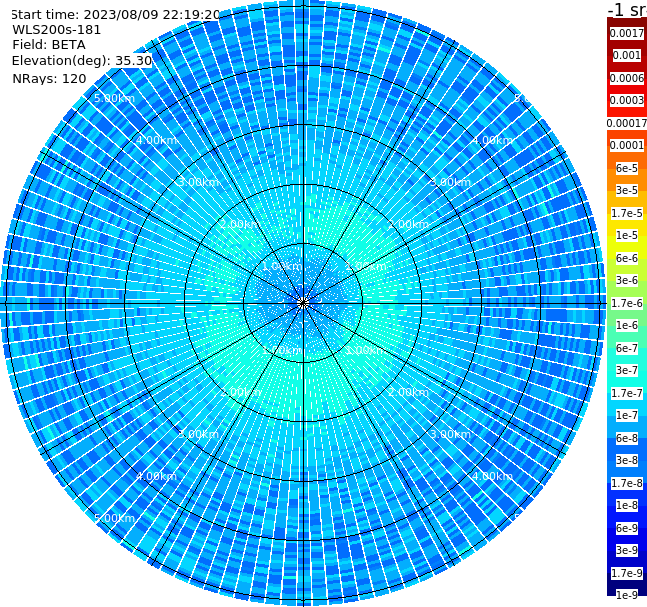The width and height of the screenshot is (647, 607).
Task: Select the 0.0001 colorbar tick
Action: pos(627,145)
